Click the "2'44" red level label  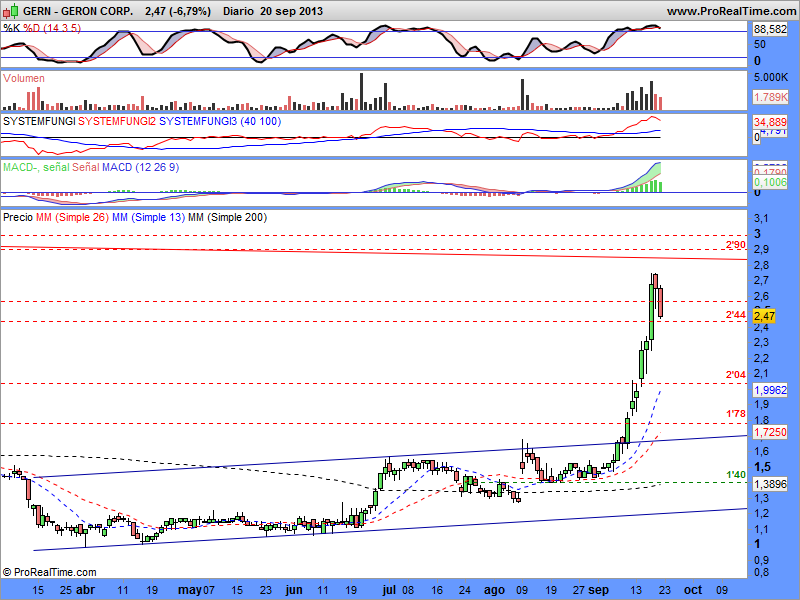736,315
